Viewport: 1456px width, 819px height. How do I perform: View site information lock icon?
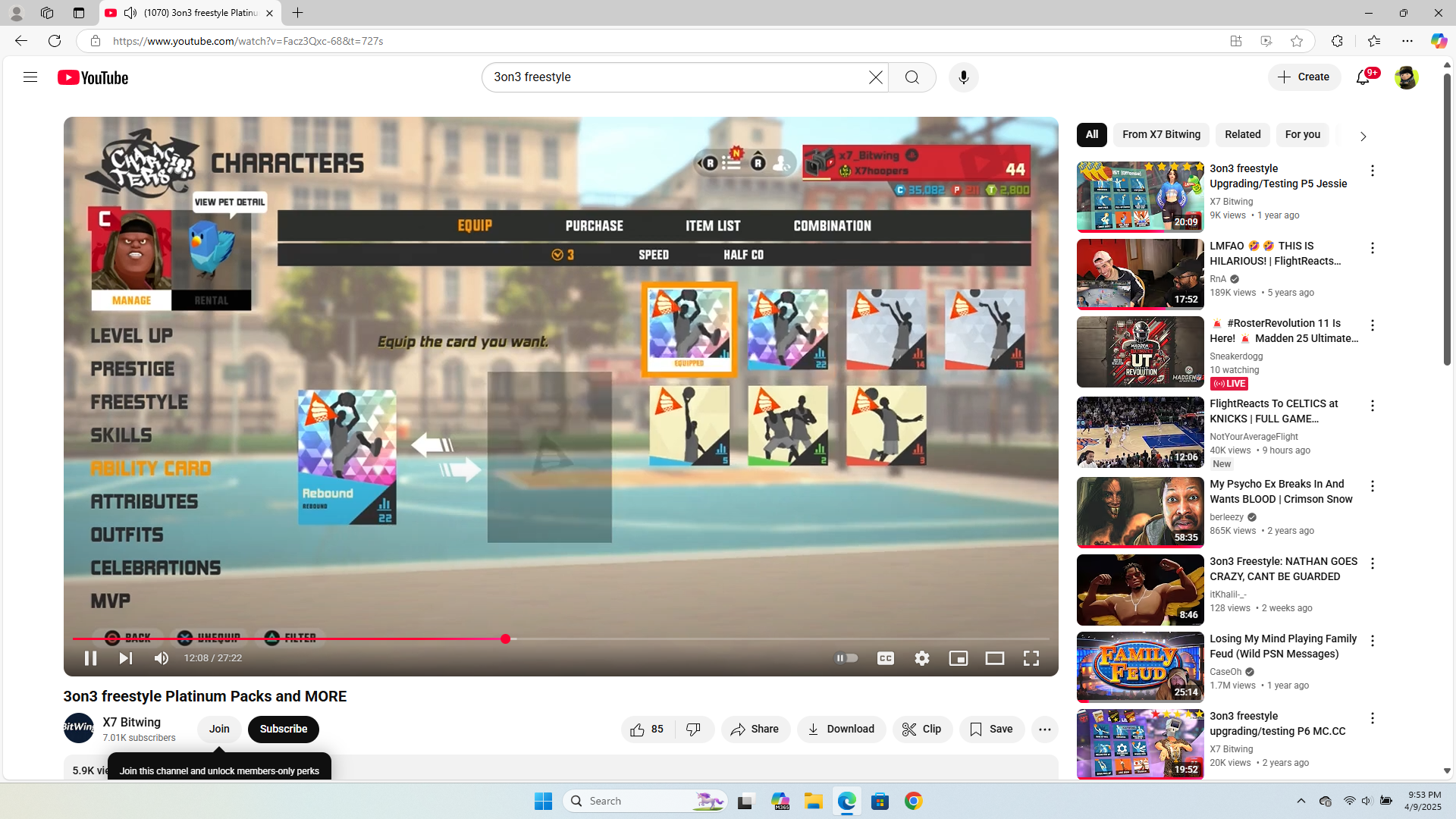96,41
